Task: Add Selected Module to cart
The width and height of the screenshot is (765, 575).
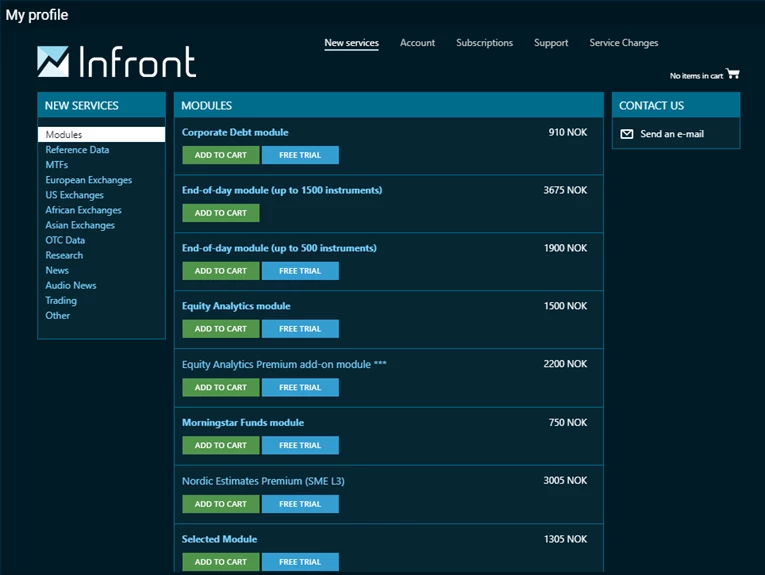Action: [x=221, y=562]
